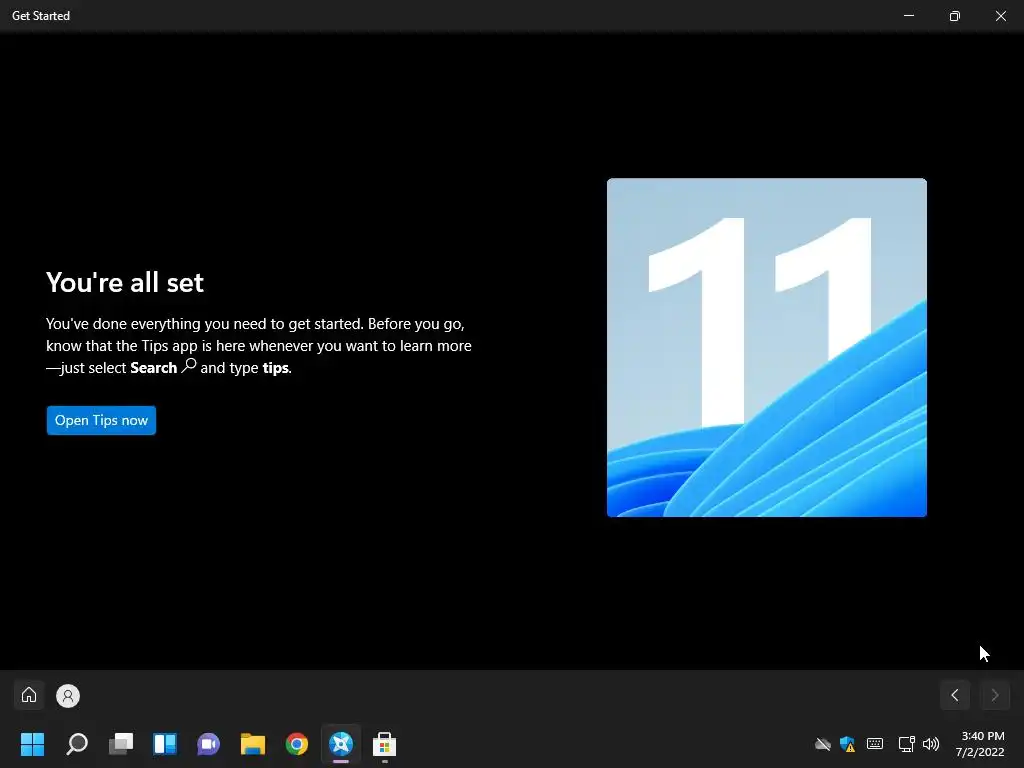Image resolution: width=1024 pixels, height=768 pixels.
Task: Open File Explorer folder icon
Action: tap(253, 744)
